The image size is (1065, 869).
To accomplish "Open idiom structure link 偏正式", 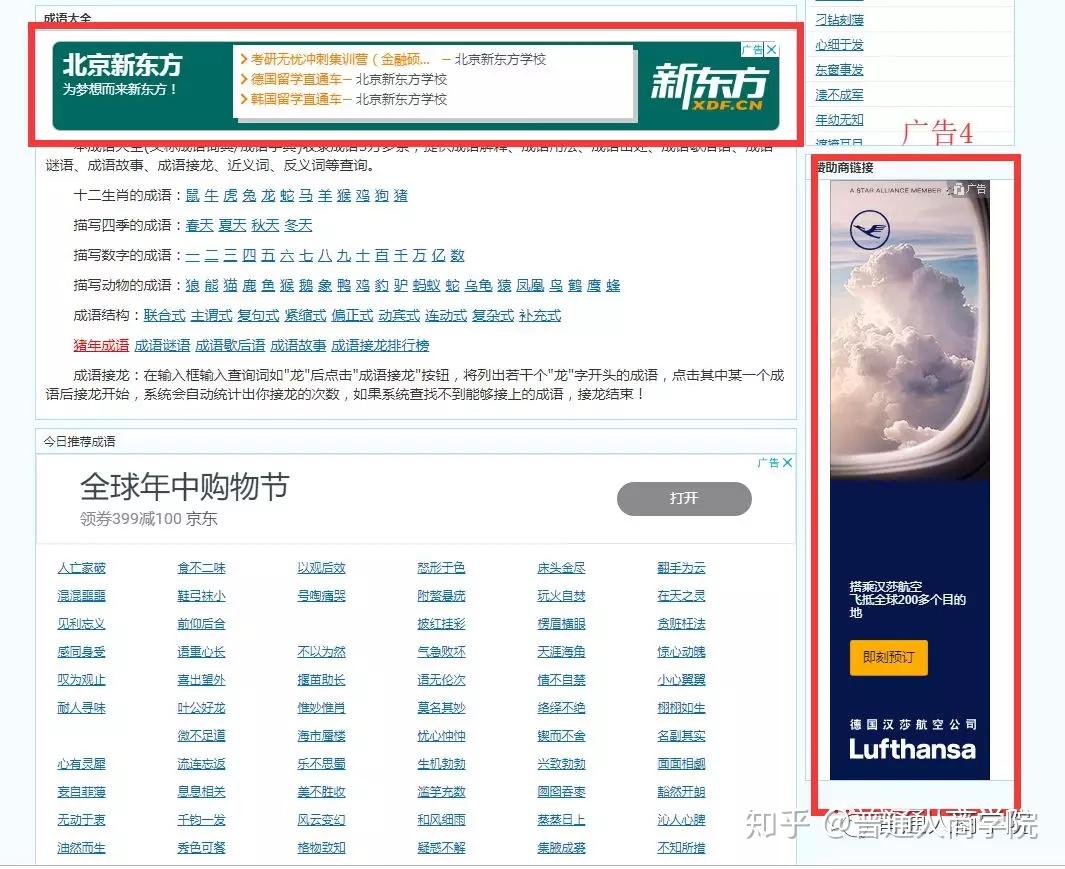I will click(352, 315).
